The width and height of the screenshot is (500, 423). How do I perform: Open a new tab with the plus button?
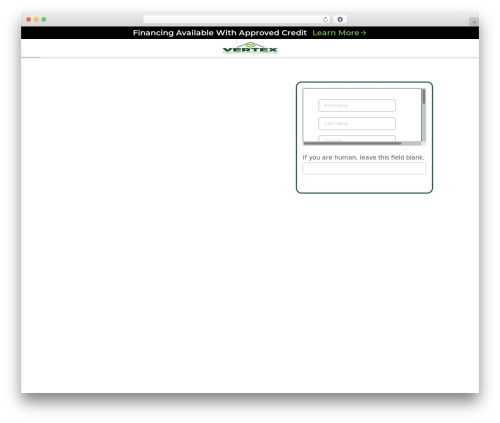474,22
